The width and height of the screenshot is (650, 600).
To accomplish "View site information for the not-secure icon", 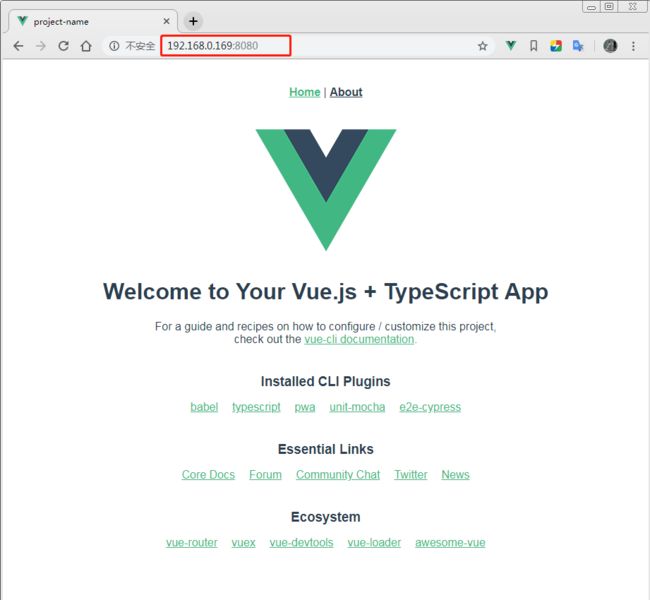I will click(x=114, y=46).
